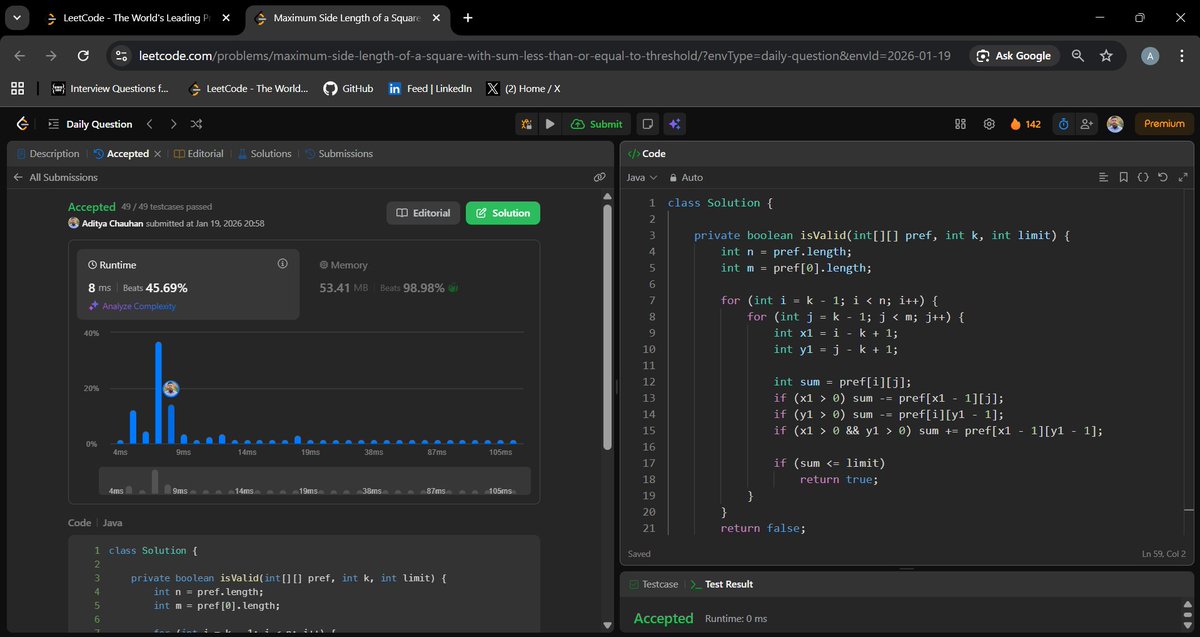This screenshot has height=637, width=1200.
Task: Open the Java language dropdown
Action: point(641,177)
